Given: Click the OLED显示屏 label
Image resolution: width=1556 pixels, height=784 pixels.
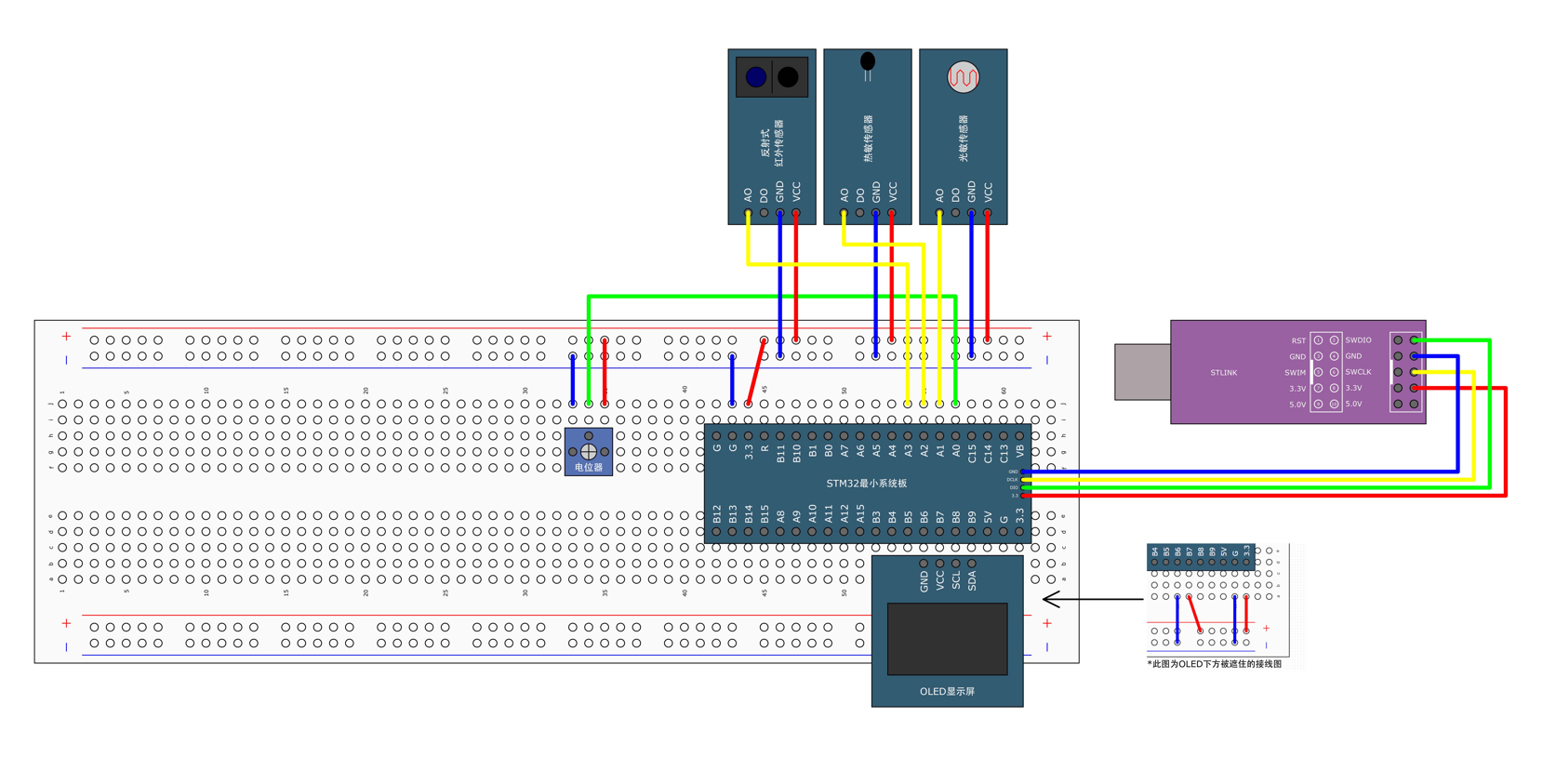Looking at the screenshot, I should pos(947,692).
